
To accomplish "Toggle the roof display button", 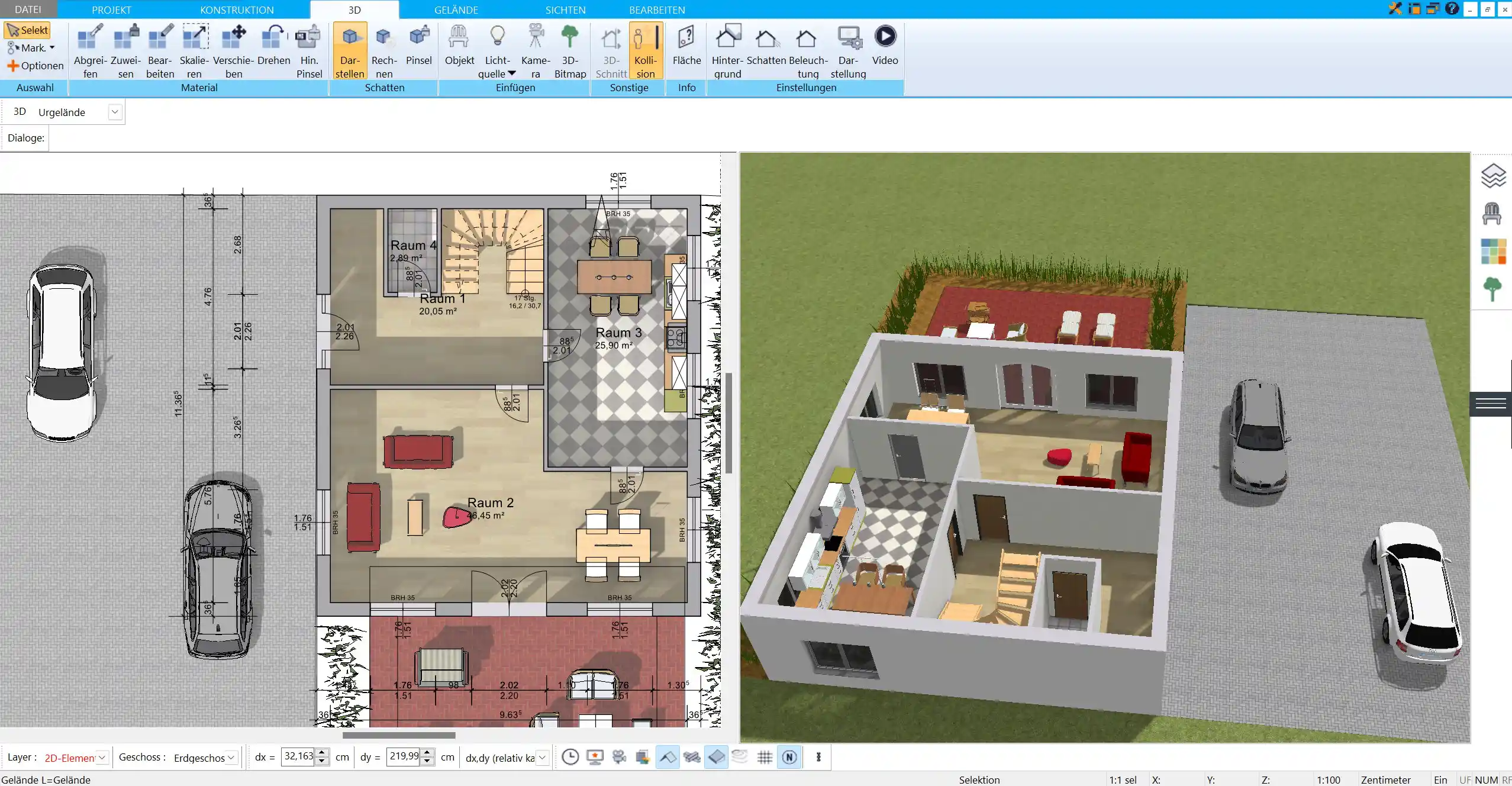I will pos(668,757).
